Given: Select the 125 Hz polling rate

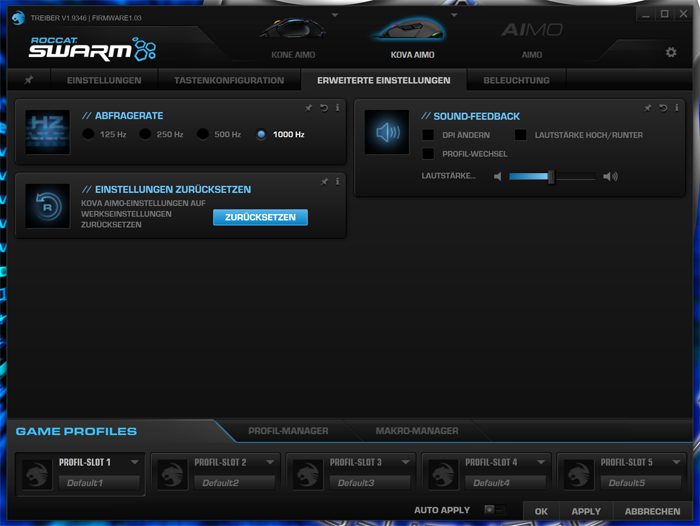Looking at the screenshot, I should 89,134.
